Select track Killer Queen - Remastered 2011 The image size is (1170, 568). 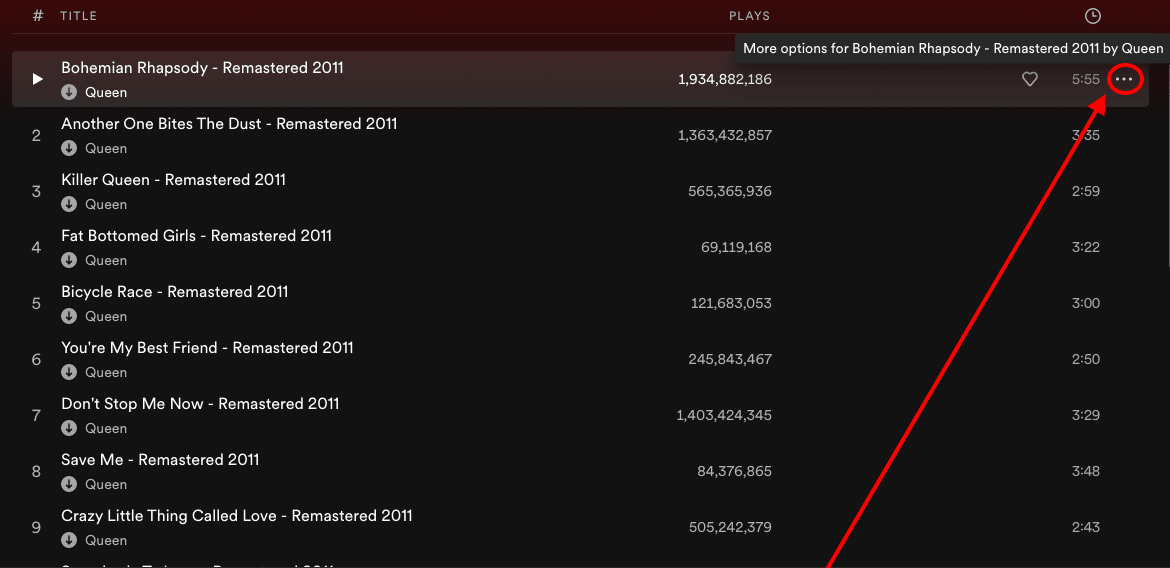[x=173, y=180]
